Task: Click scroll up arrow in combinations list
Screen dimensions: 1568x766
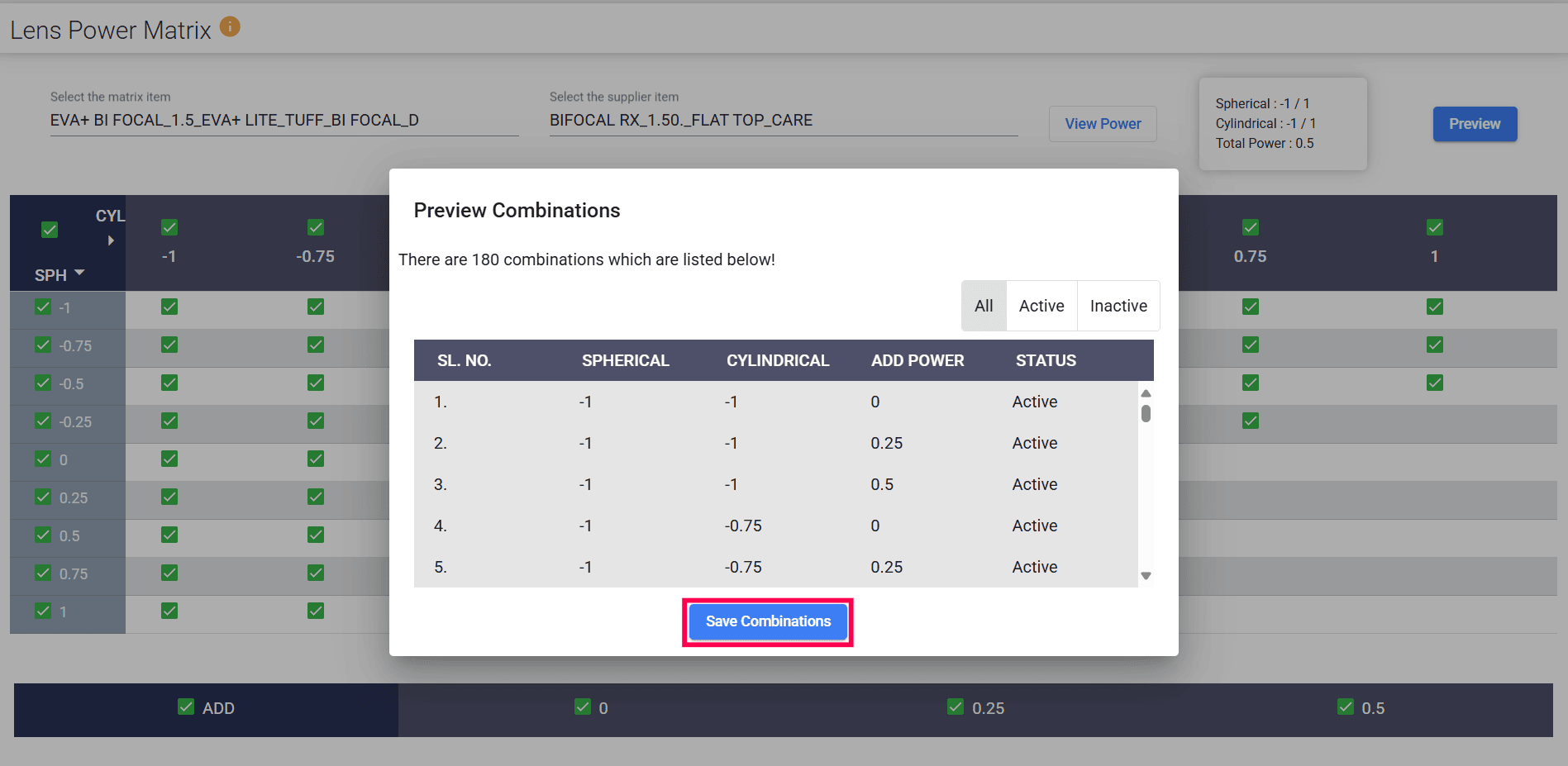Action: coord(1146,393)
